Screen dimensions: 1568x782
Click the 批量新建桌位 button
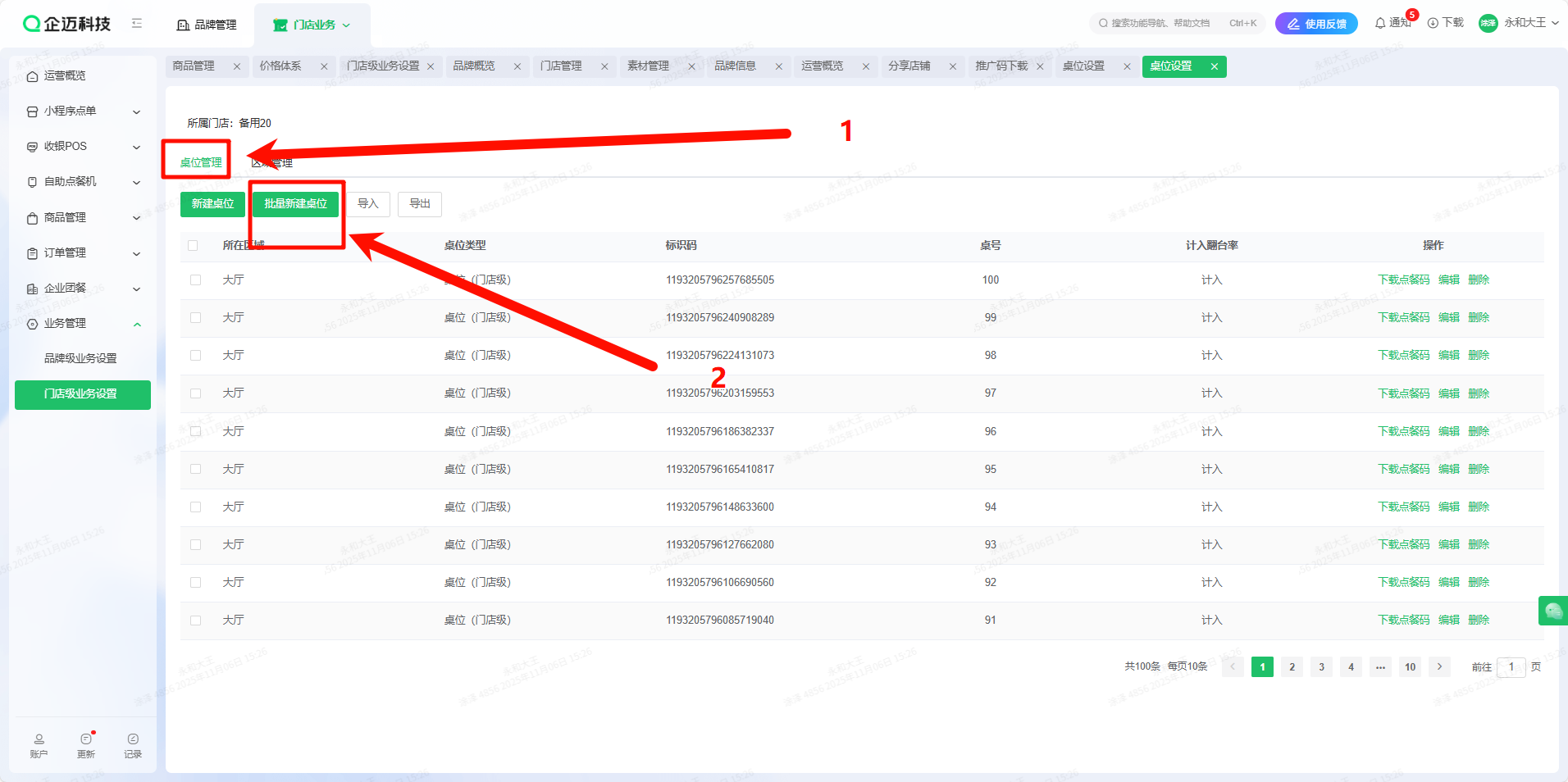click(295, 204)
